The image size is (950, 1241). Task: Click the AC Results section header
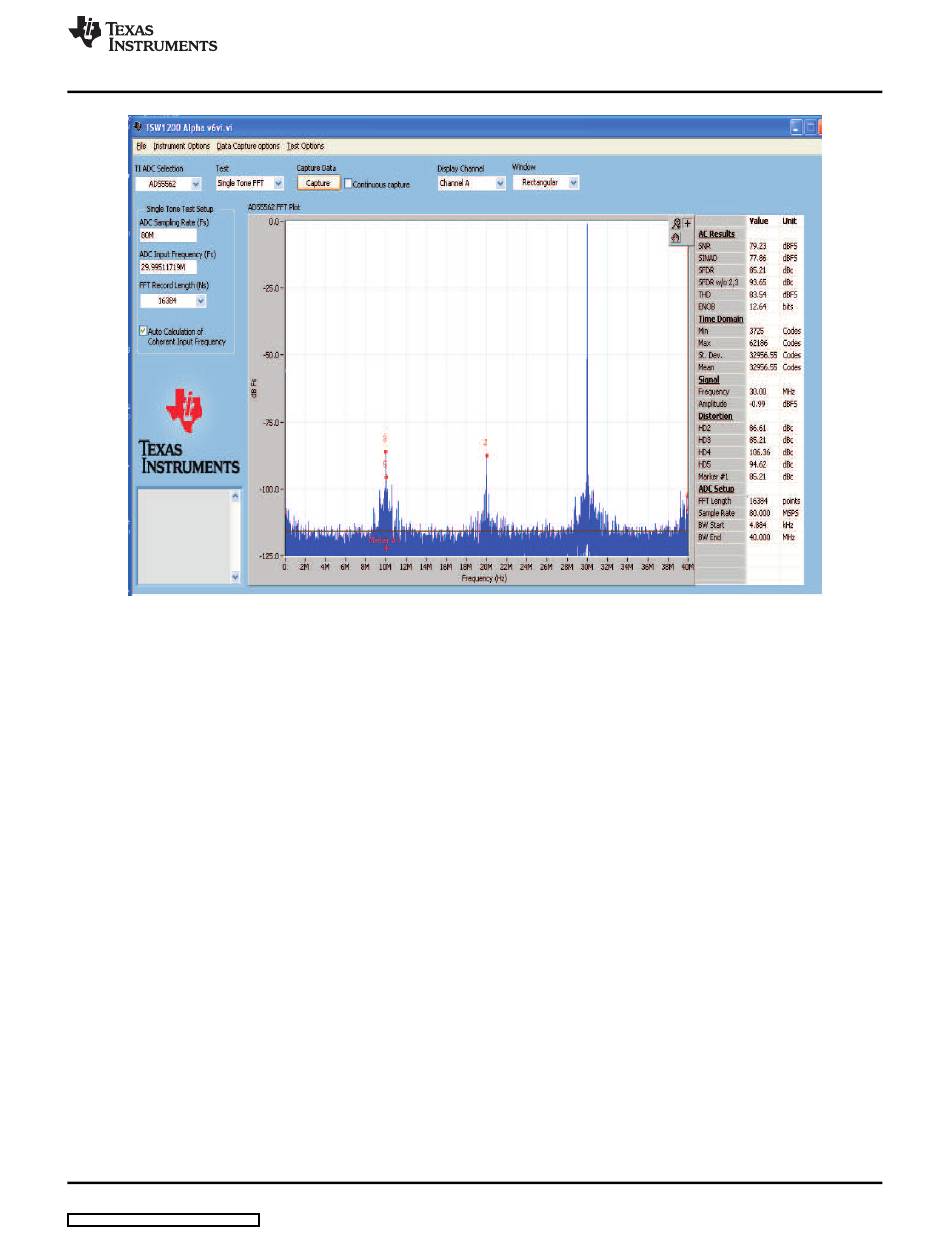[x=716, y=233]
